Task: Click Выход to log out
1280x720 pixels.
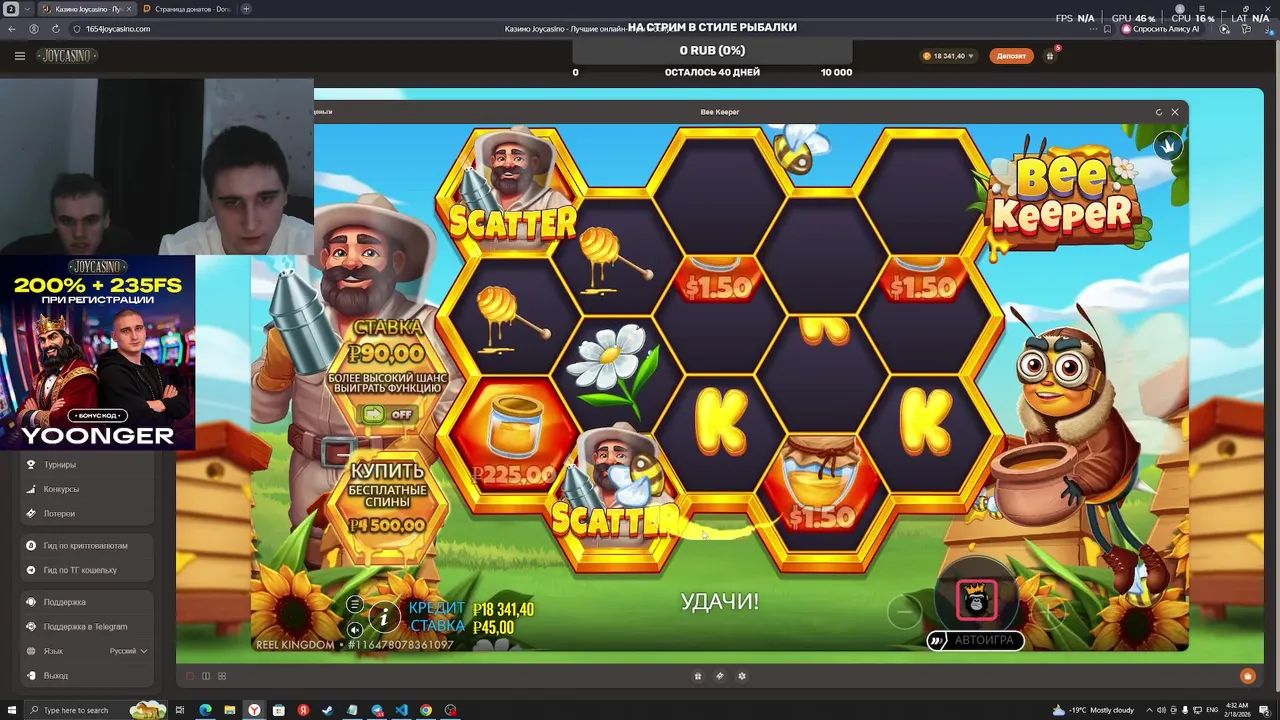Action: tap(56, 676)
